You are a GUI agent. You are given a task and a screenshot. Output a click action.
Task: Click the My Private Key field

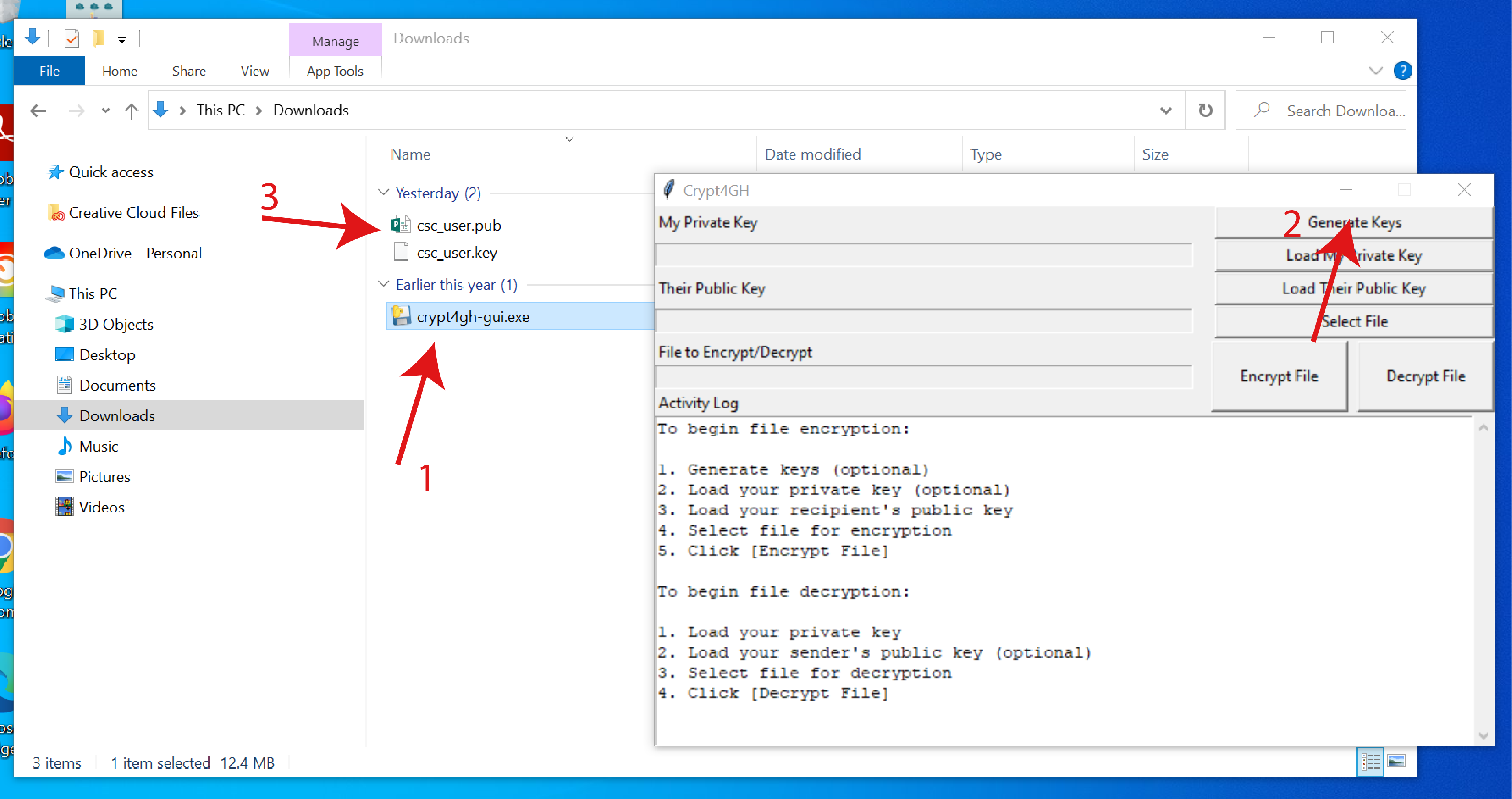coord(923,255)
